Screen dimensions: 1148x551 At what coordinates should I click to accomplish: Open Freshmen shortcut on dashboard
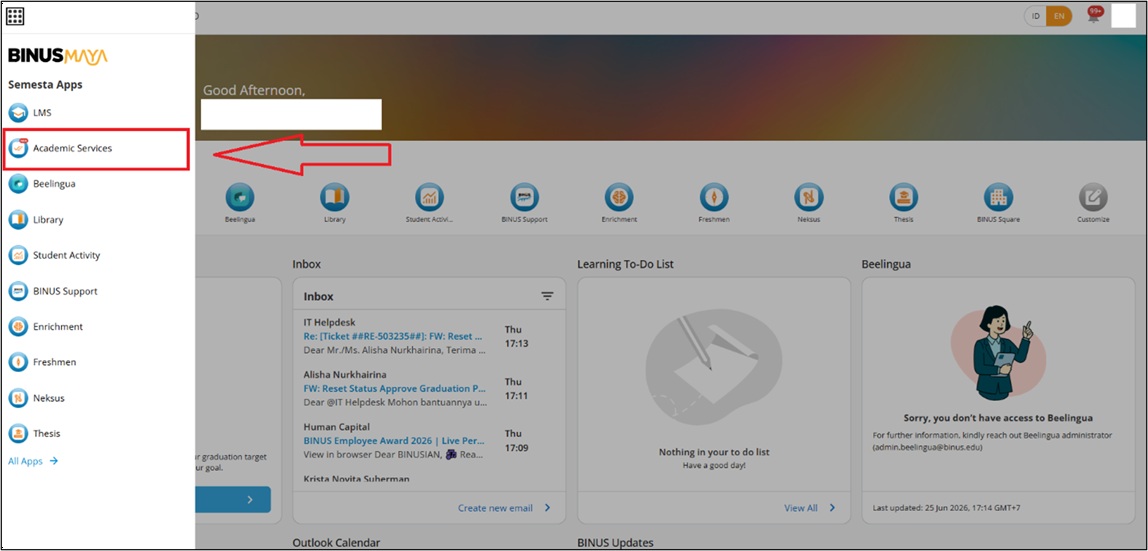[714, 198]
